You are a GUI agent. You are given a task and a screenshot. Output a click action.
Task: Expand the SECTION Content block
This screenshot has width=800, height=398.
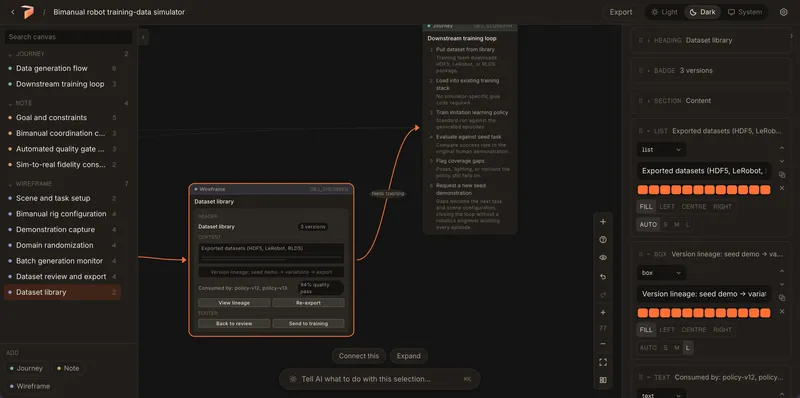[649, 101]
